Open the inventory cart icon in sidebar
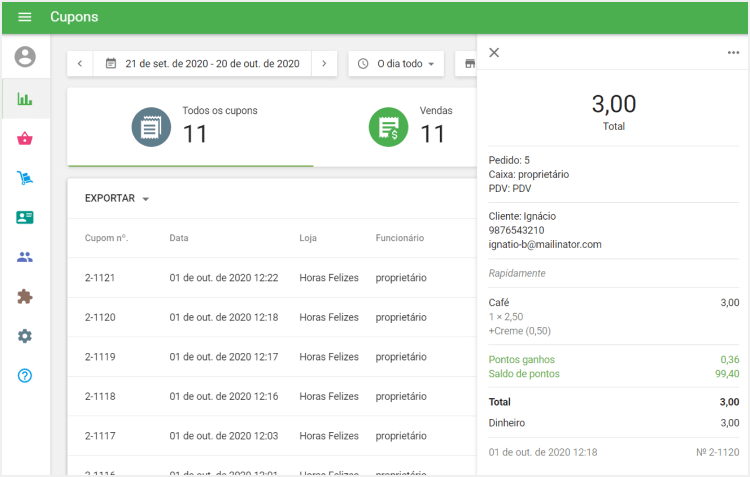Image resolution: width=750 pixels, height=477 pixels. click(25, 178)
